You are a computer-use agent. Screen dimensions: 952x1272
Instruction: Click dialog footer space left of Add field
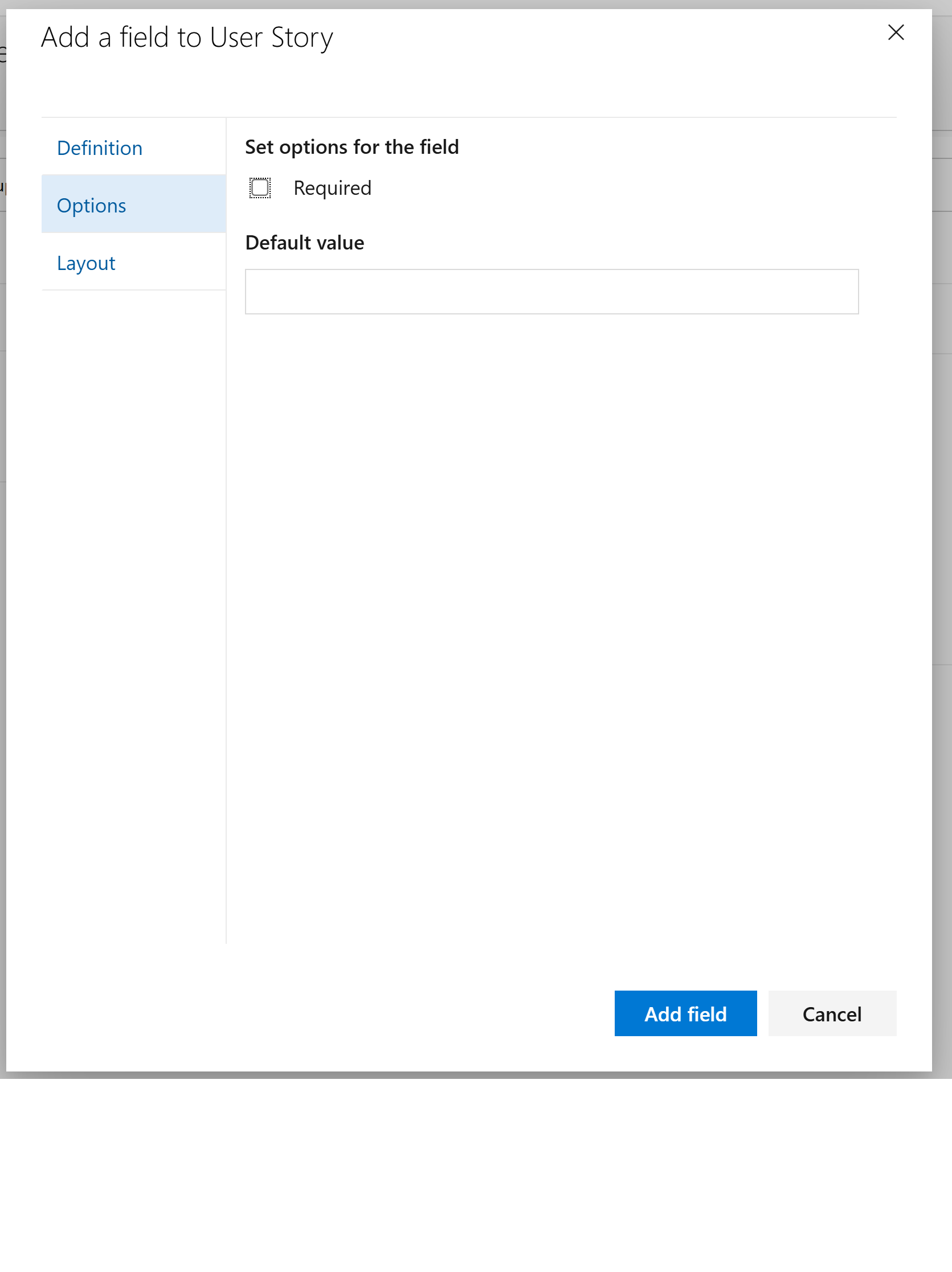coord(345,1013)
